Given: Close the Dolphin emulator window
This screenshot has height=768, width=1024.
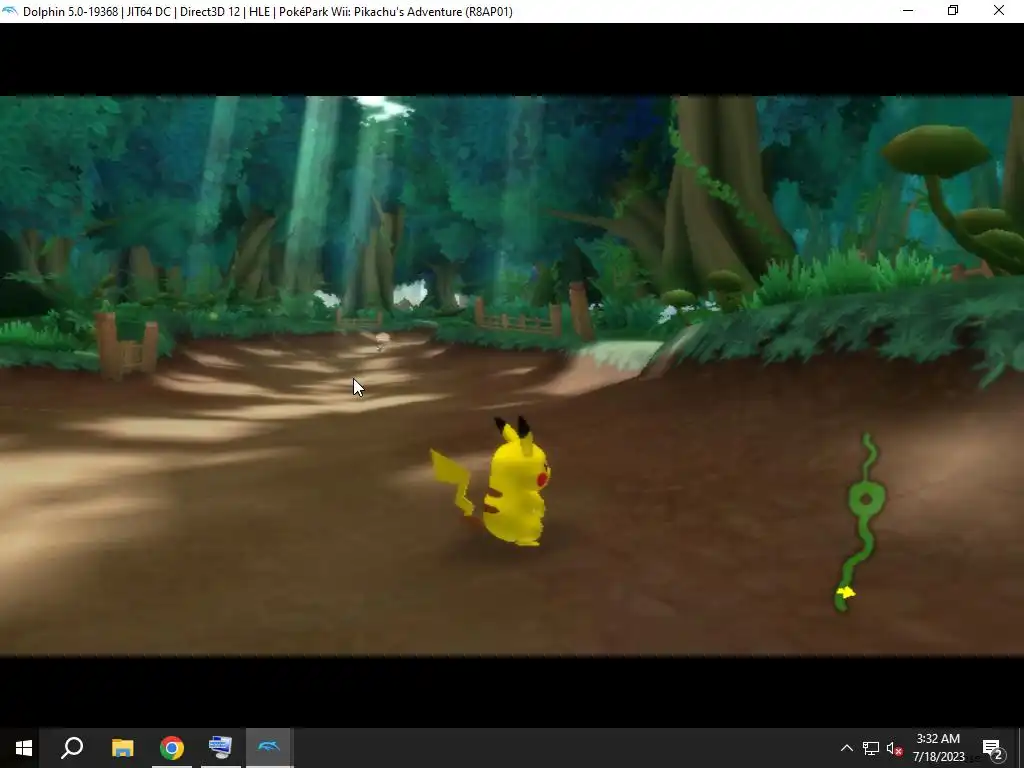Looking at the screenshot, I should tap(999, 11).
